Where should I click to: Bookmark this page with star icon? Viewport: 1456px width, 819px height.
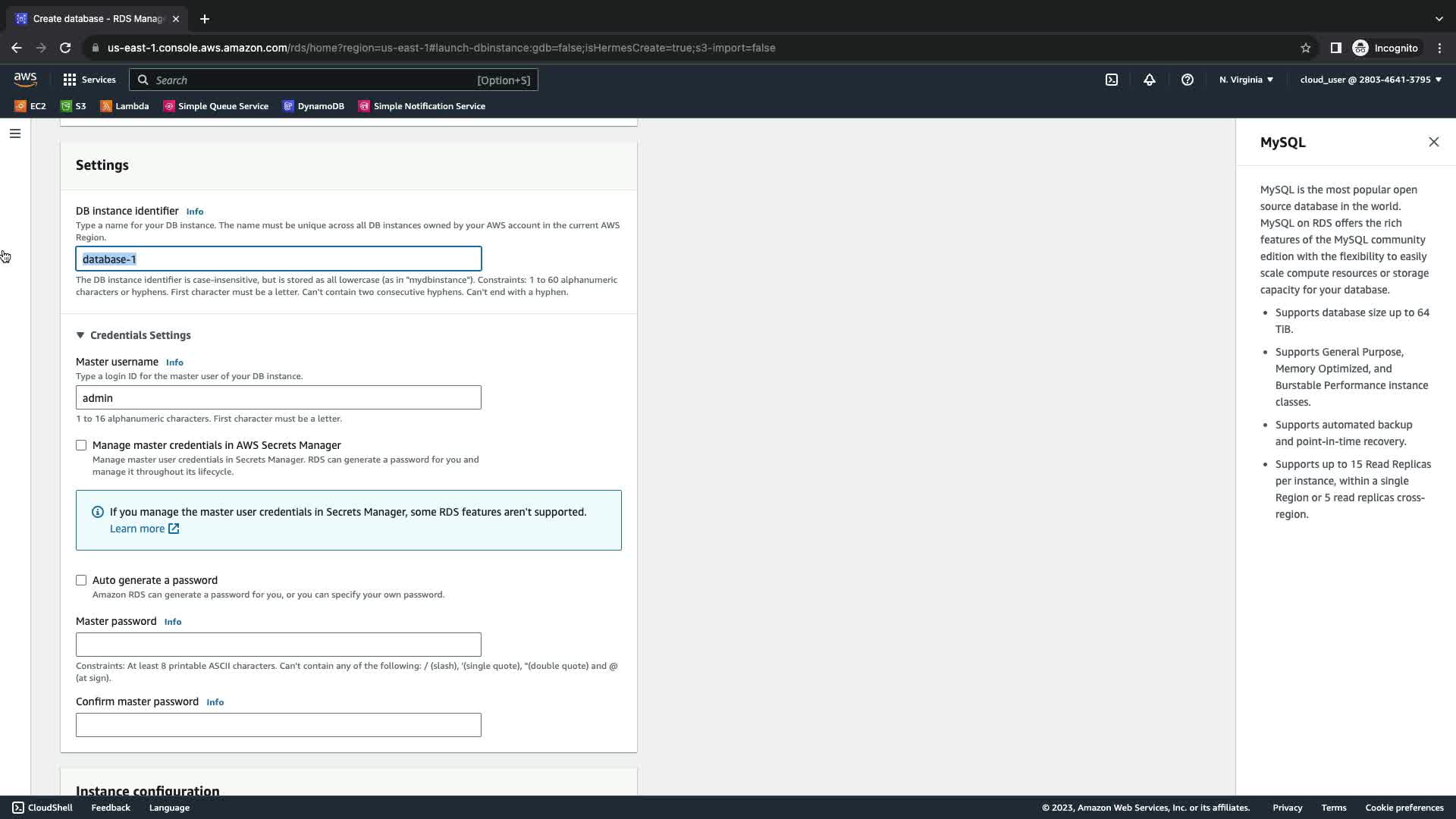pos(1305,48)
